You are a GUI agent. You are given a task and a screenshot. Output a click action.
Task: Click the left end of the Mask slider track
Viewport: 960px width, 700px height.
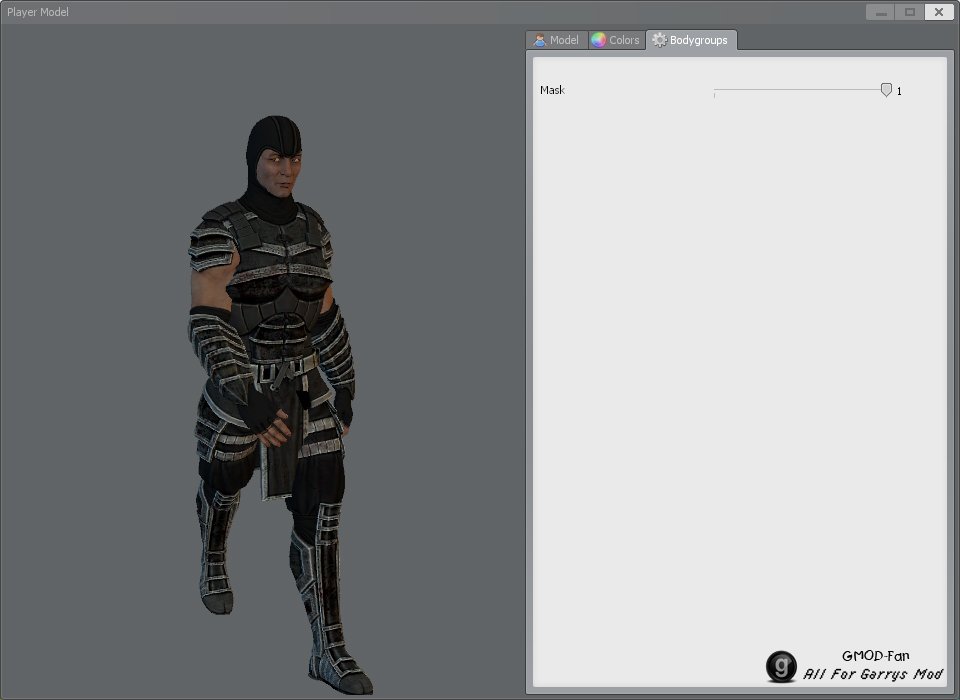point(715,91)
